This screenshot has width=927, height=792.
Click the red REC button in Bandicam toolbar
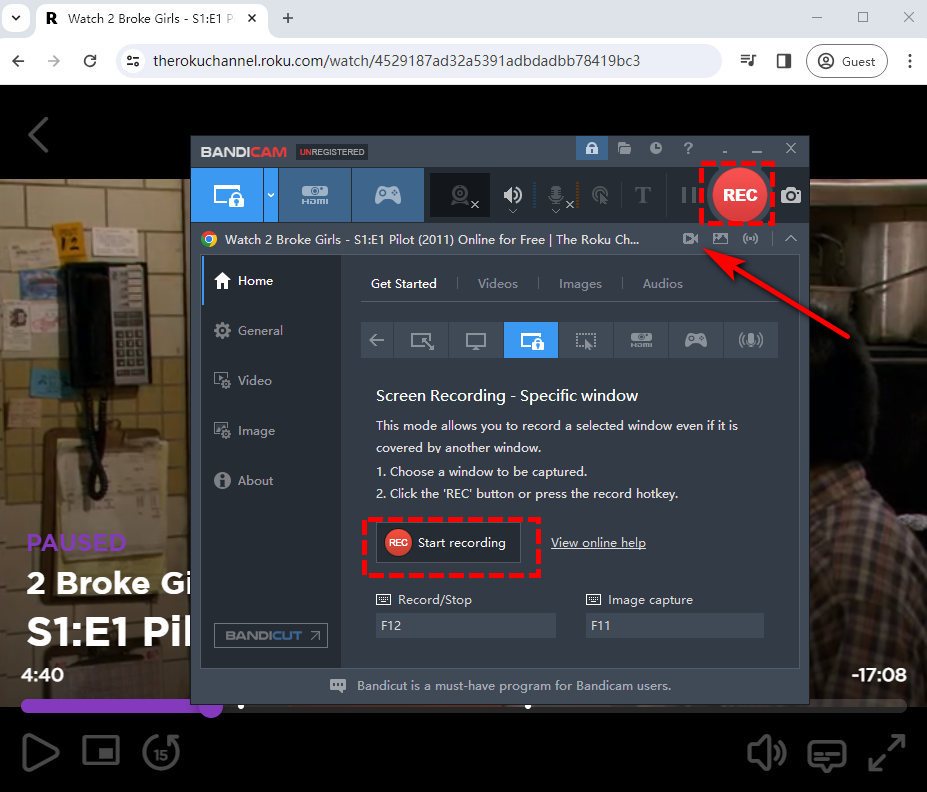coord(739,195)
